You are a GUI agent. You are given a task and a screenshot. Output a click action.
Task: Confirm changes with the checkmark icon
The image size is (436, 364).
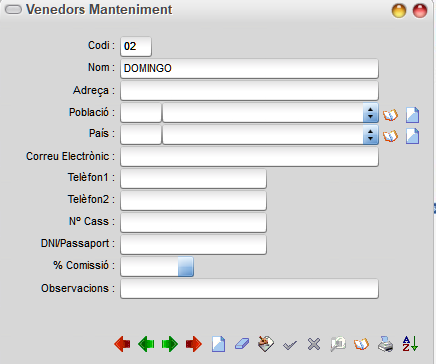tap(290, 345)
